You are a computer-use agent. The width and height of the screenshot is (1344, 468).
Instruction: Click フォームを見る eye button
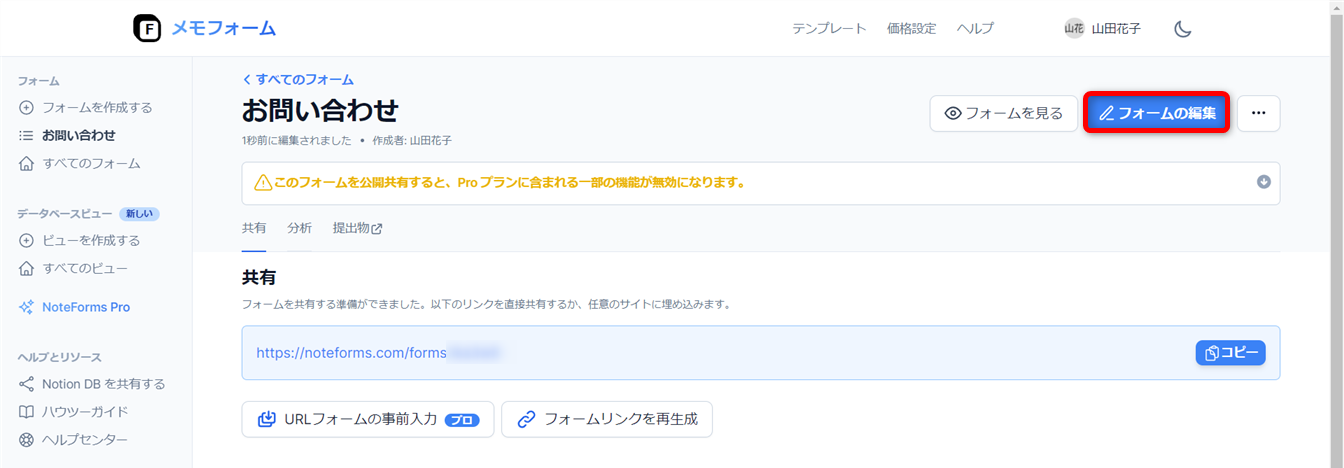(1003, 113)
